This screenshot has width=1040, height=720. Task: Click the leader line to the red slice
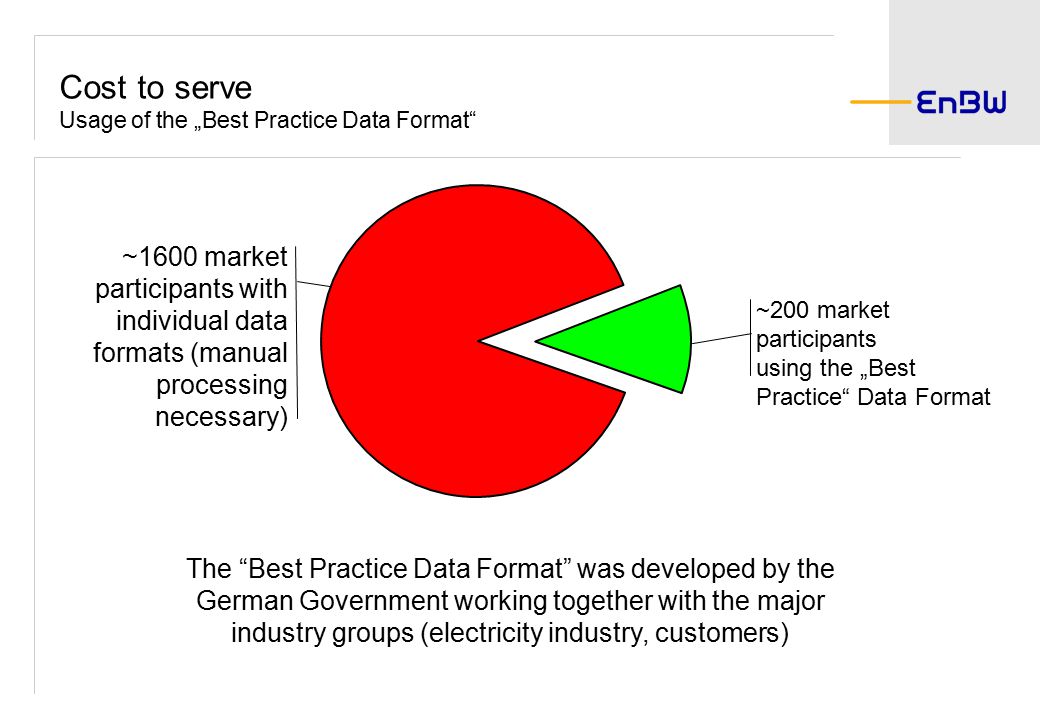point(313,284)
